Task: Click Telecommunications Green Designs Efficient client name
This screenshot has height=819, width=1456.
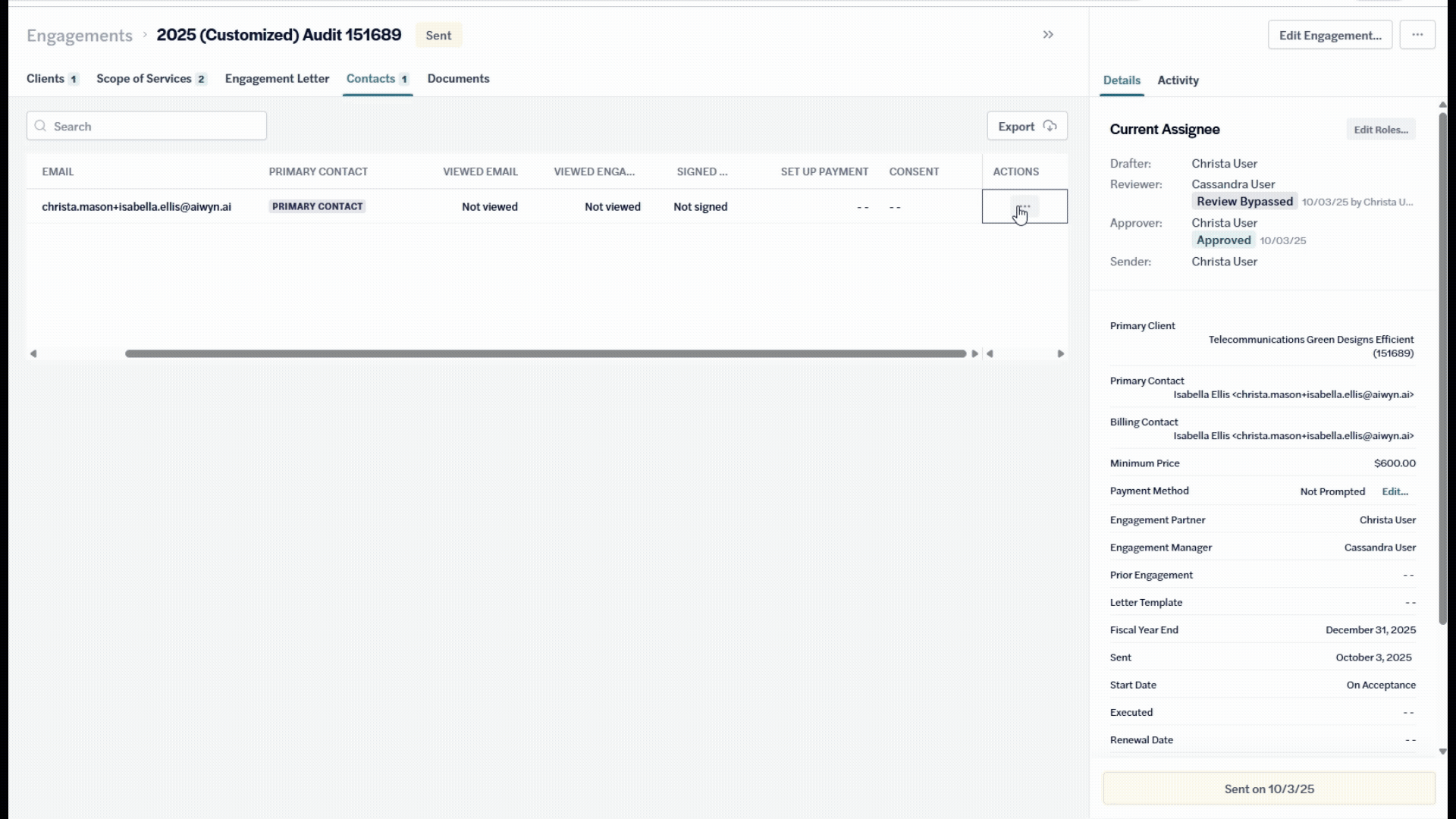Action: coord(1311,347)
